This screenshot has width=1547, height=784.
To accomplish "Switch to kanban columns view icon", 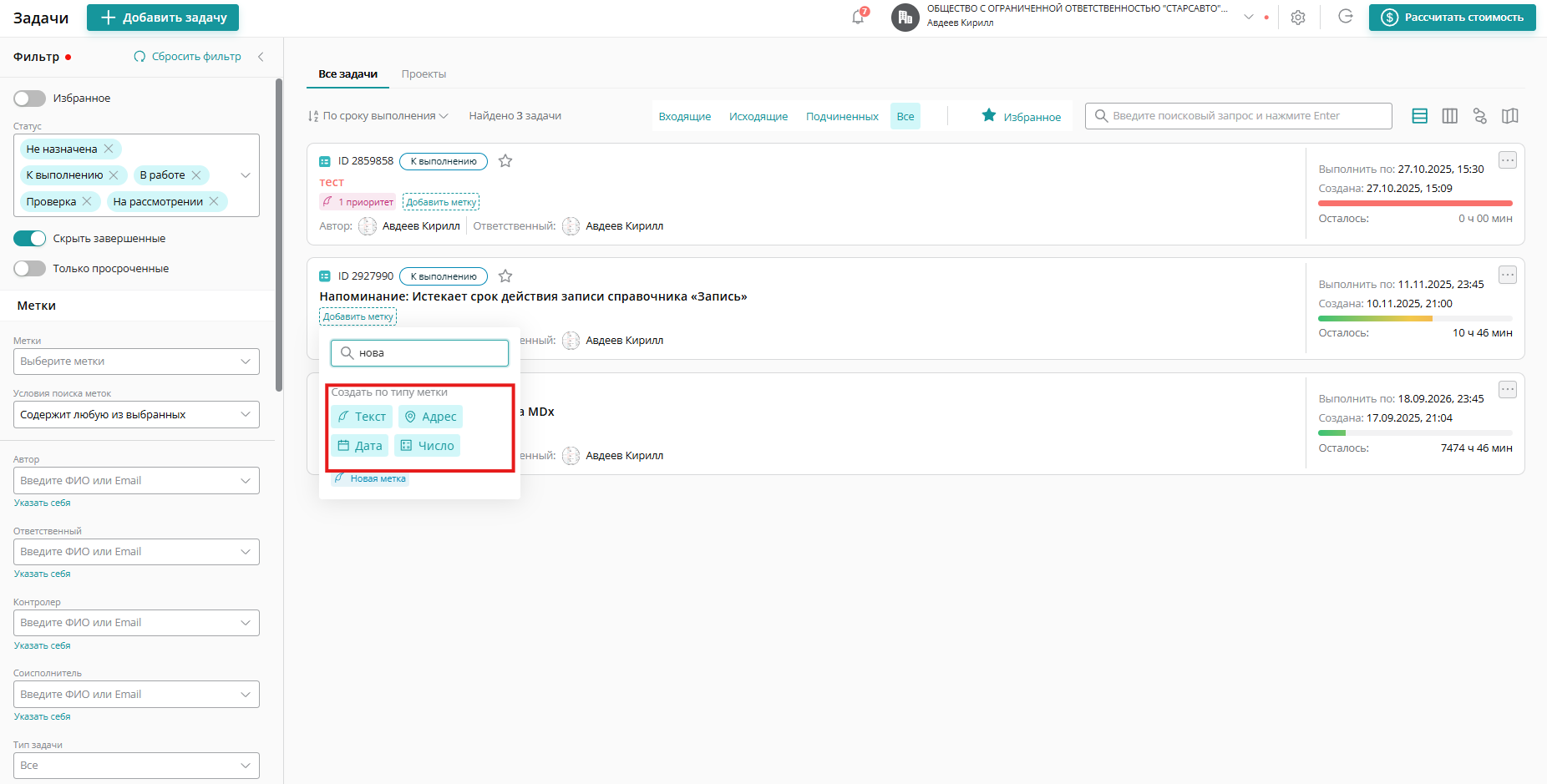I will pyautogui.click(x=1449, y=116).
